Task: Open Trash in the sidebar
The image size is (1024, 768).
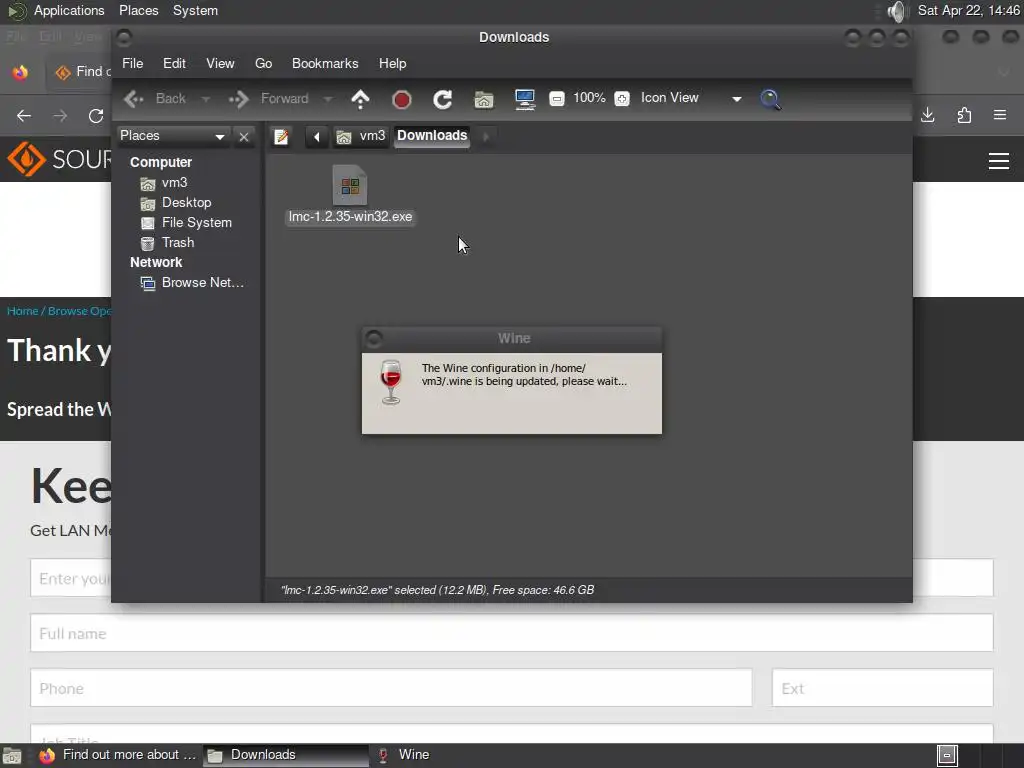Action: (x=167, y=243)
